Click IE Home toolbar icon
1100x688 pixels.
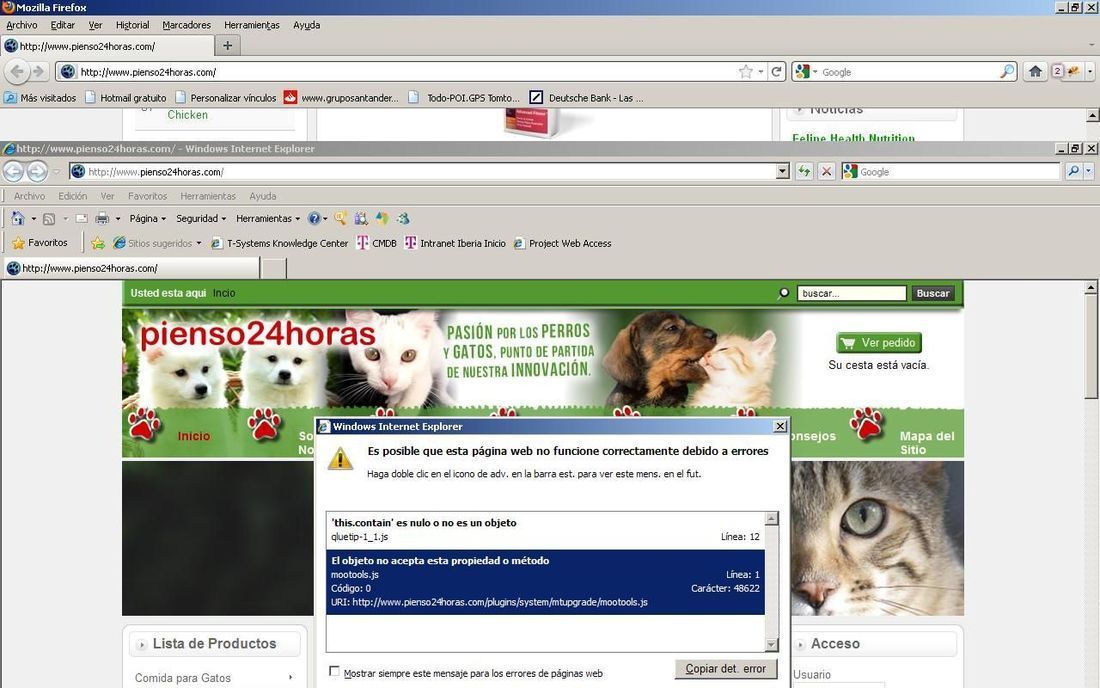tap(18, 219)
